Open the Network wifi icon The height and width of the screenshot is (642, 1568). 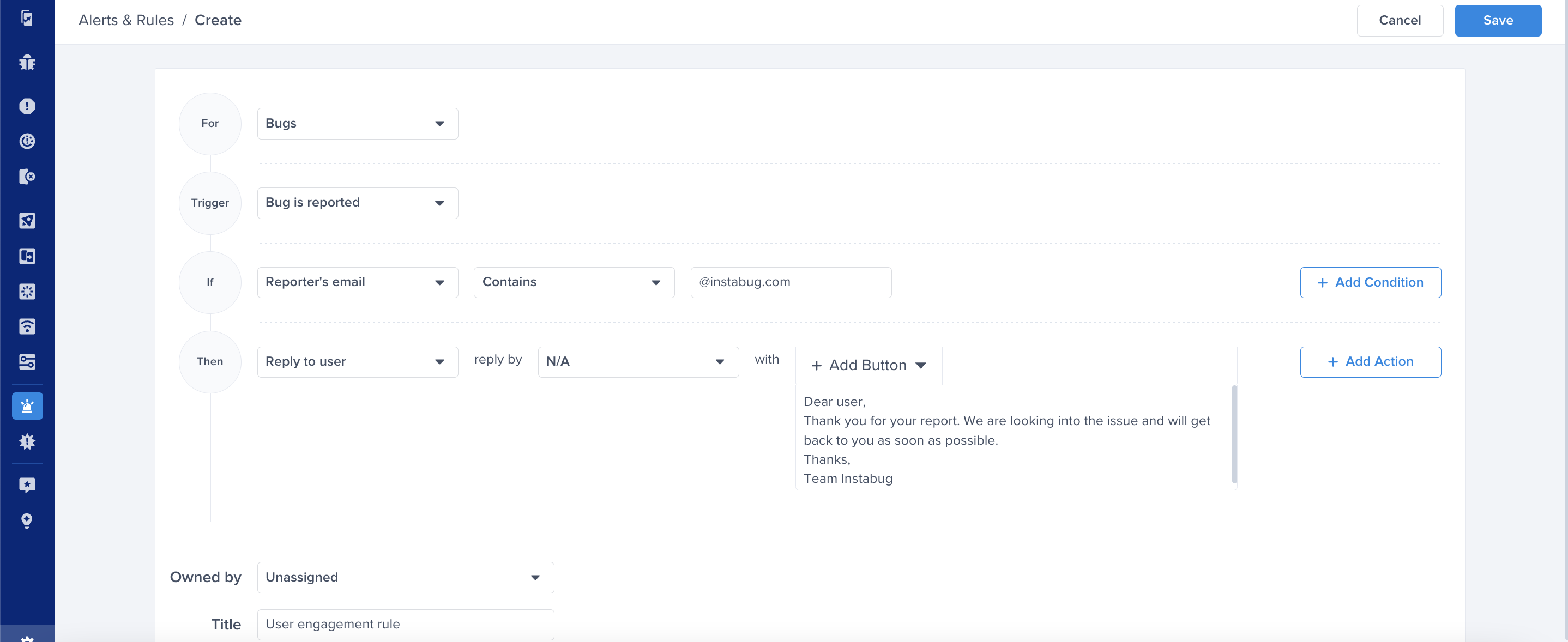point(27,326)
